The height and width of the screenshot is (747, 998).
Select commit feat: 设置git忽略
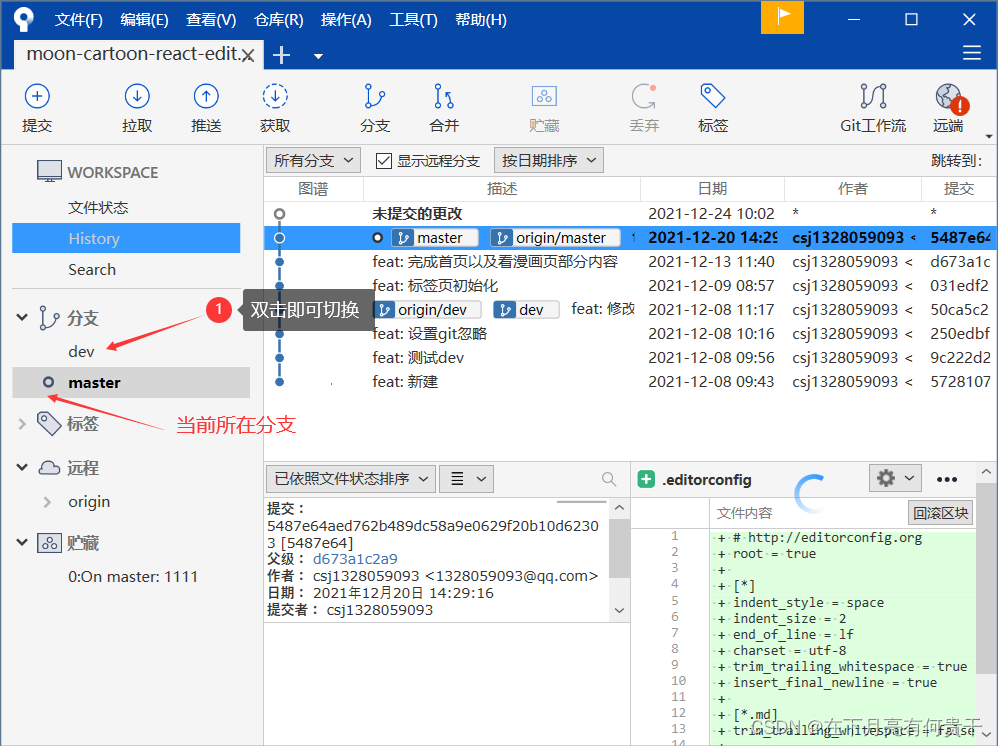(630, 333)
